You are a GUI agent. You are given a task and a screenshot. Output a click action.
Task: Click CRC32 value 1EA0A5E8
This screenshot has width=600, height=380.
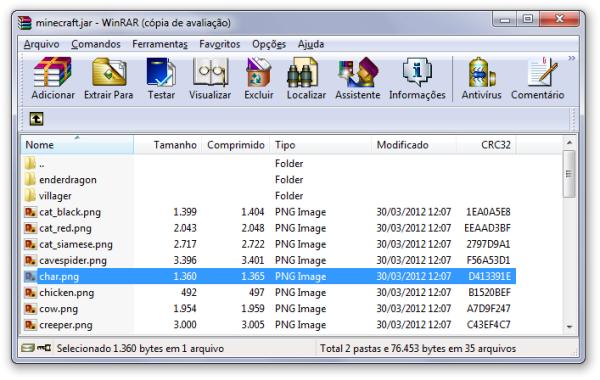[488, 212]
